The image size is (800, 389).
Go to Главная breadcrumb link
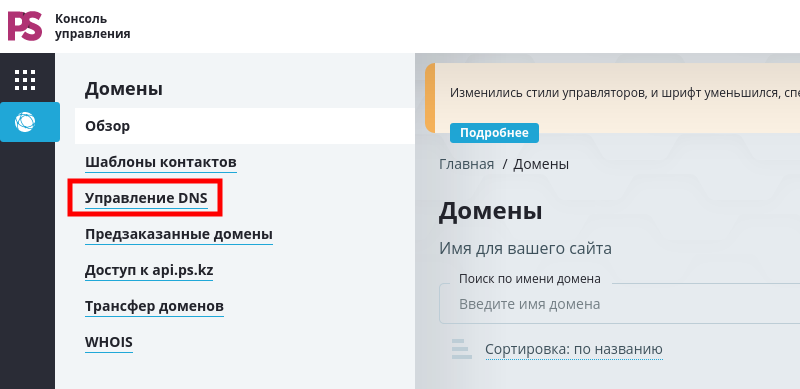pyautogui.click(x=466, y=164)
